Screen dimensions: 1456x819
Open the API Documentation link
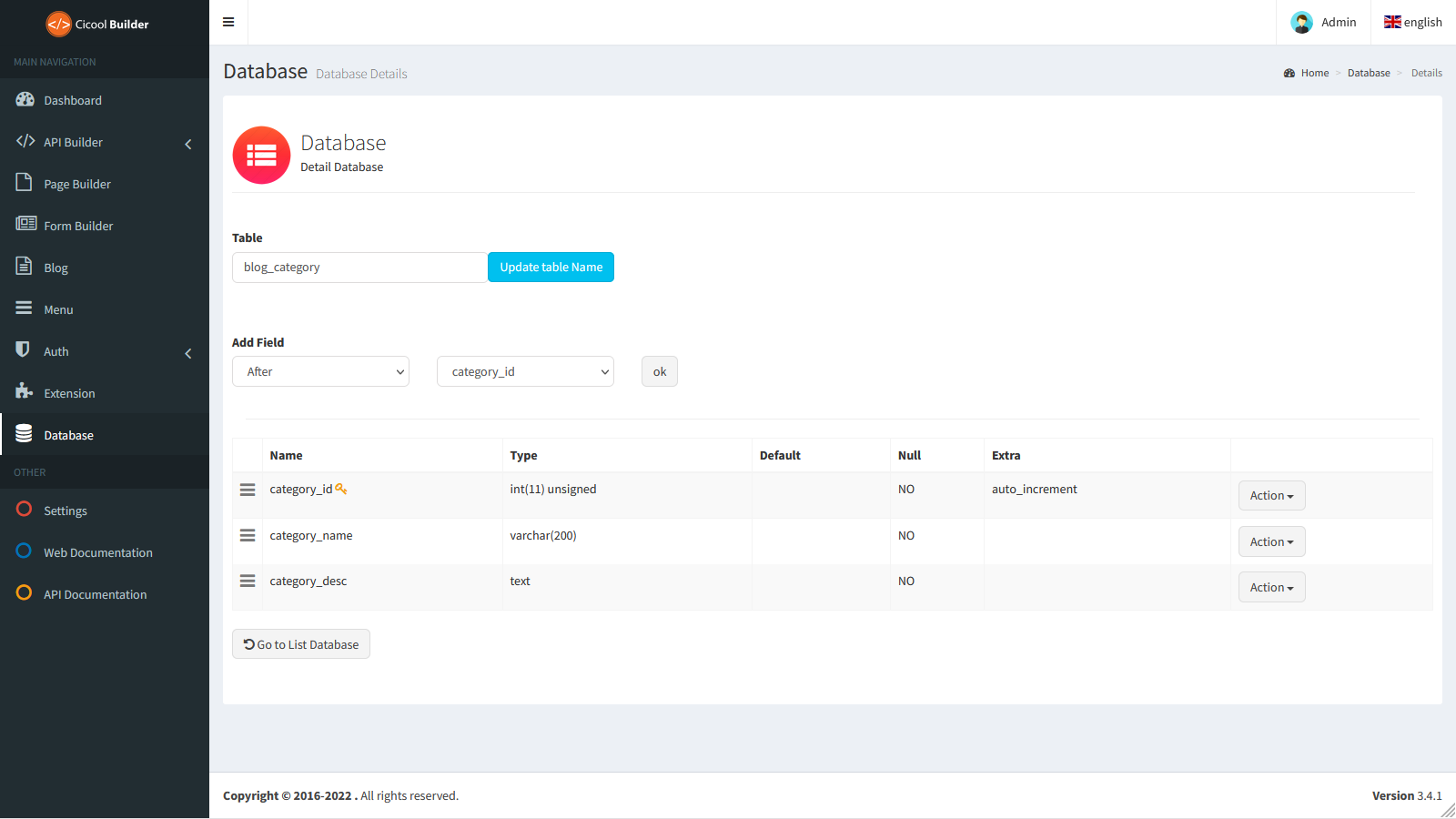[105, 594]
